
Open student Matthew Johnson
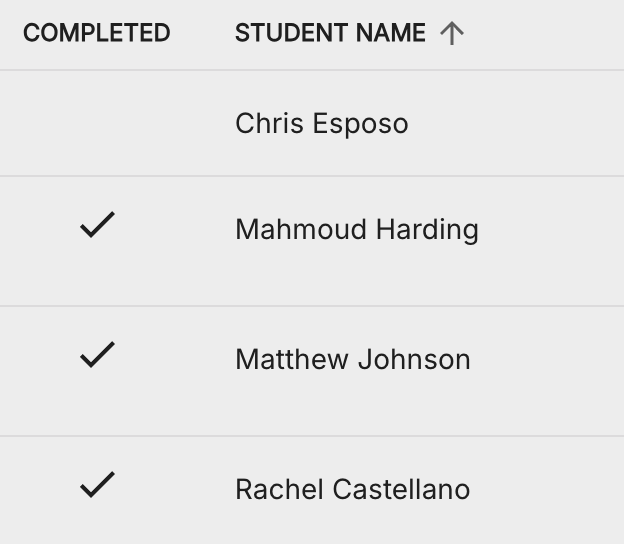tap(353, 359)
